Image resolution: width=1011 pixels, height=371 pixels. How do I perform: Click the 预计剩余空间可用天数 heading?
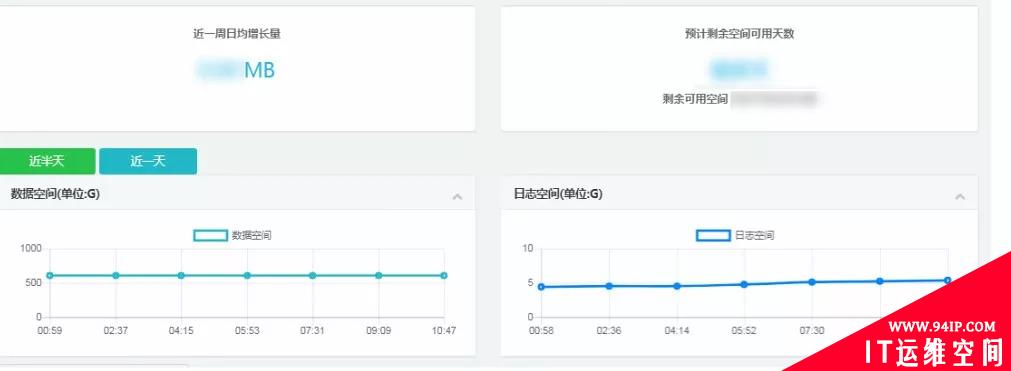tap(740, 34)
